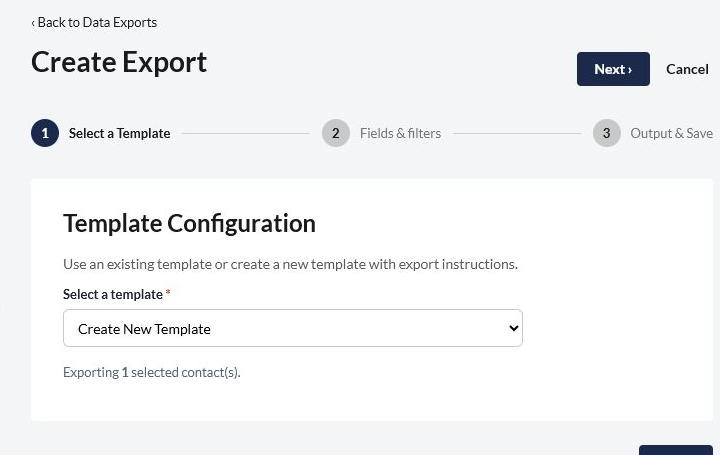Click the Create Export page heading
This screenshot has width=720, height=455.
(119, 62)
